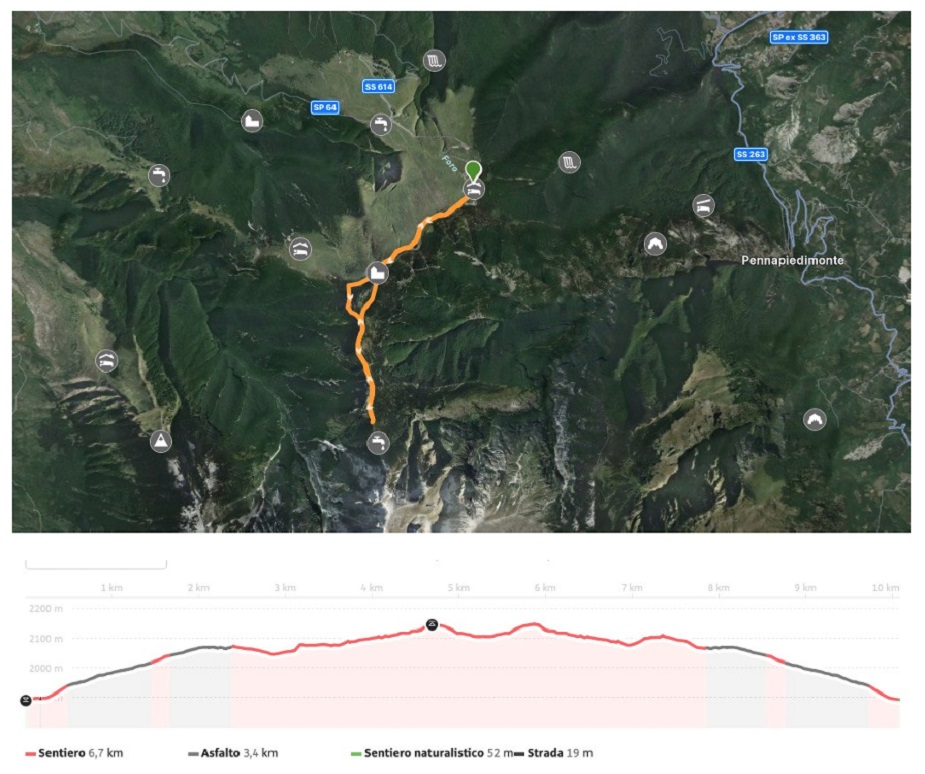
Task: Click the SP 64 road badge
Action: (325, 107)
